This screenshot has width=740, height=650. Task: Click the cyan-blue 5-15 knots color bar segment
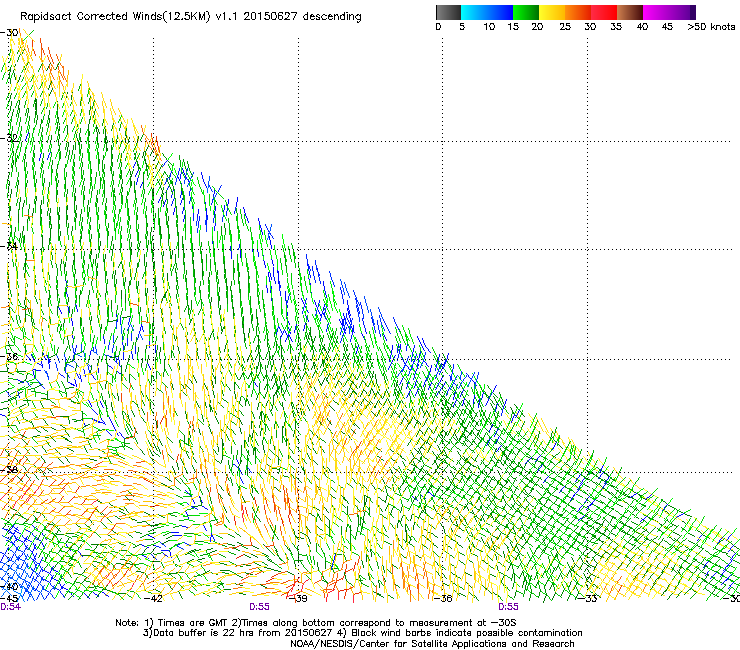pos(487,12)
